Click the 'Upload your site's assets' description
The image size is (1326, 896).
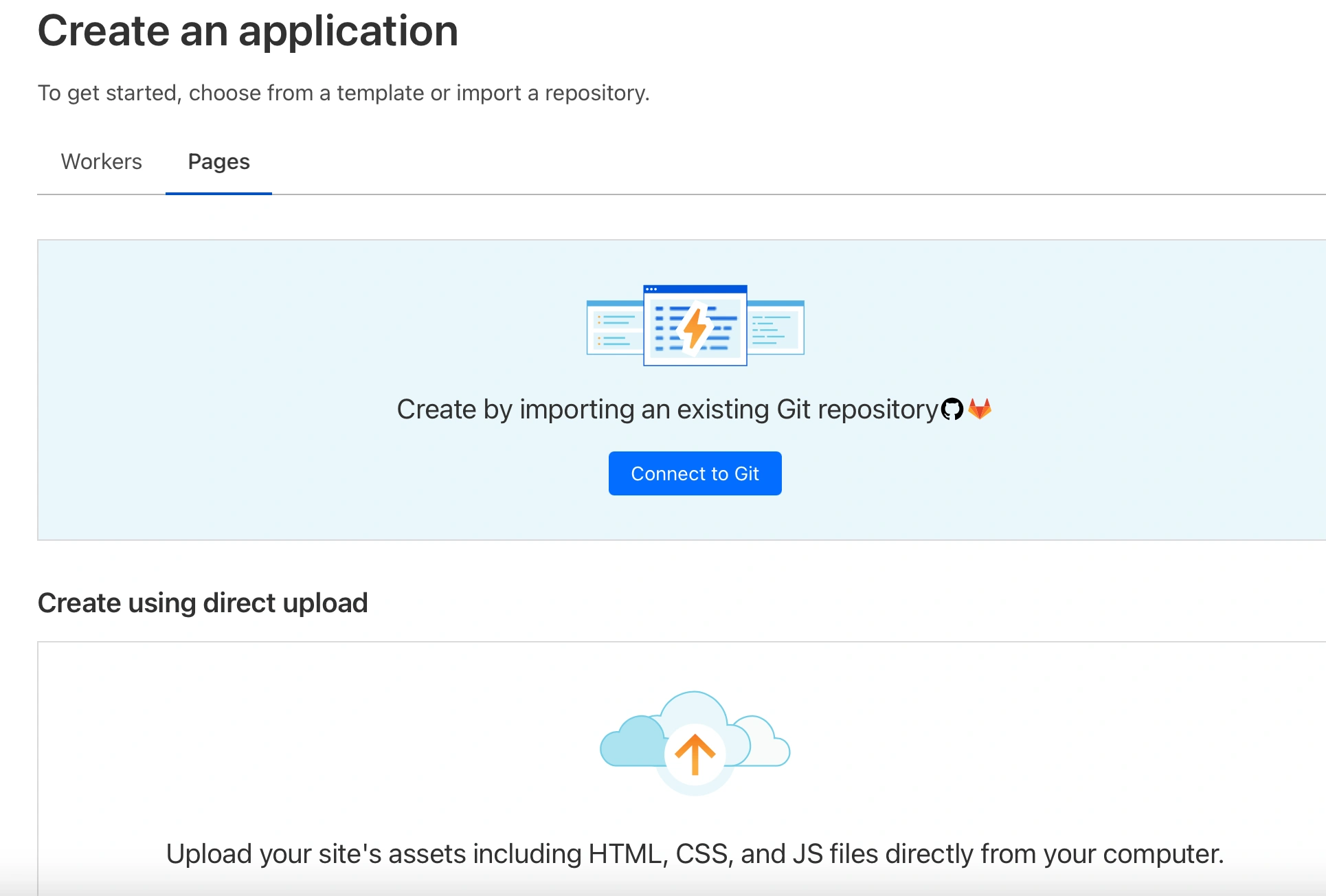(695, 854)
